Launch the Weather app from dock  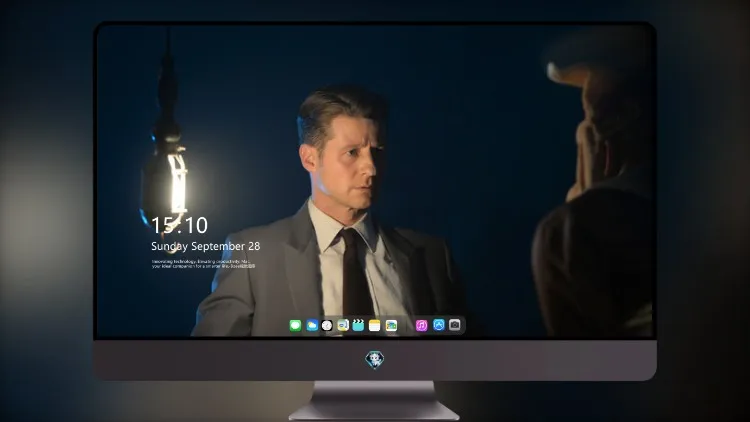312,325
